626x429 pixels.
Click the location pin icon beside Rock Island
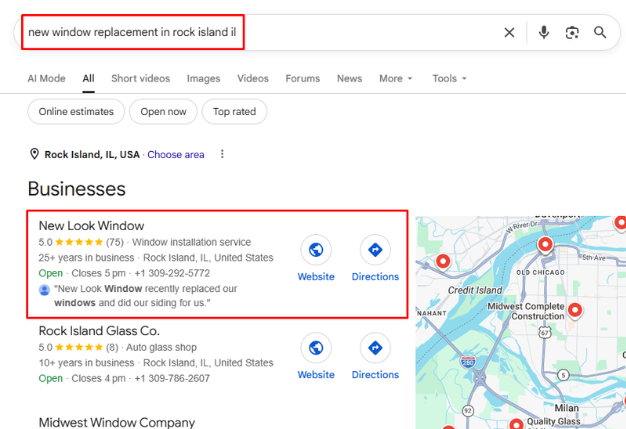coord(34,154)
